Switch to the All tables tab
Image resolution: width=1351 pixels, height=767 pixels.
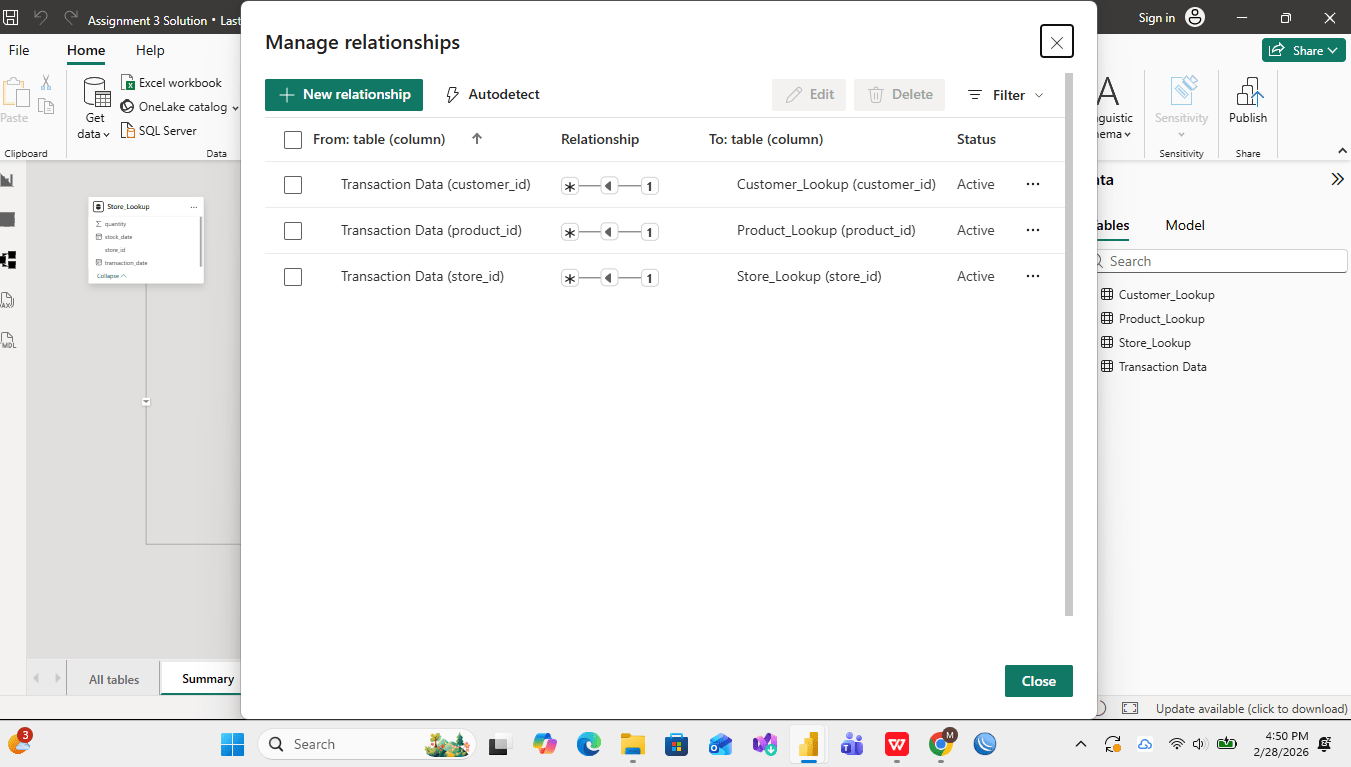114,679
